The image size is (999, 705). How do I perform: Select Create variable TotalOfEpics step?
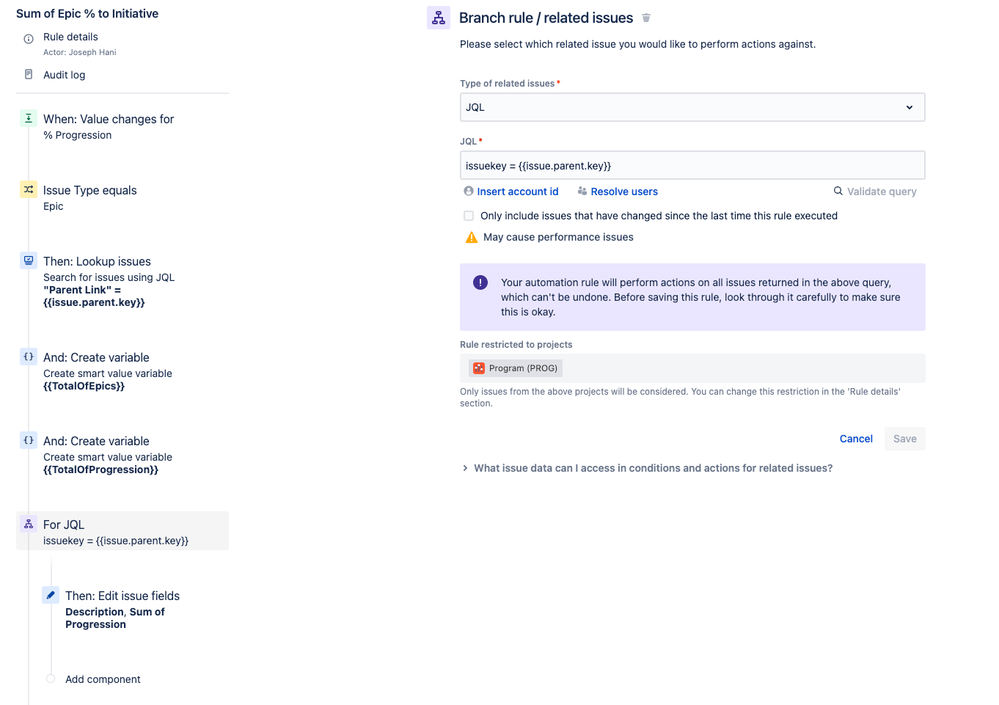tap(108, 371)
